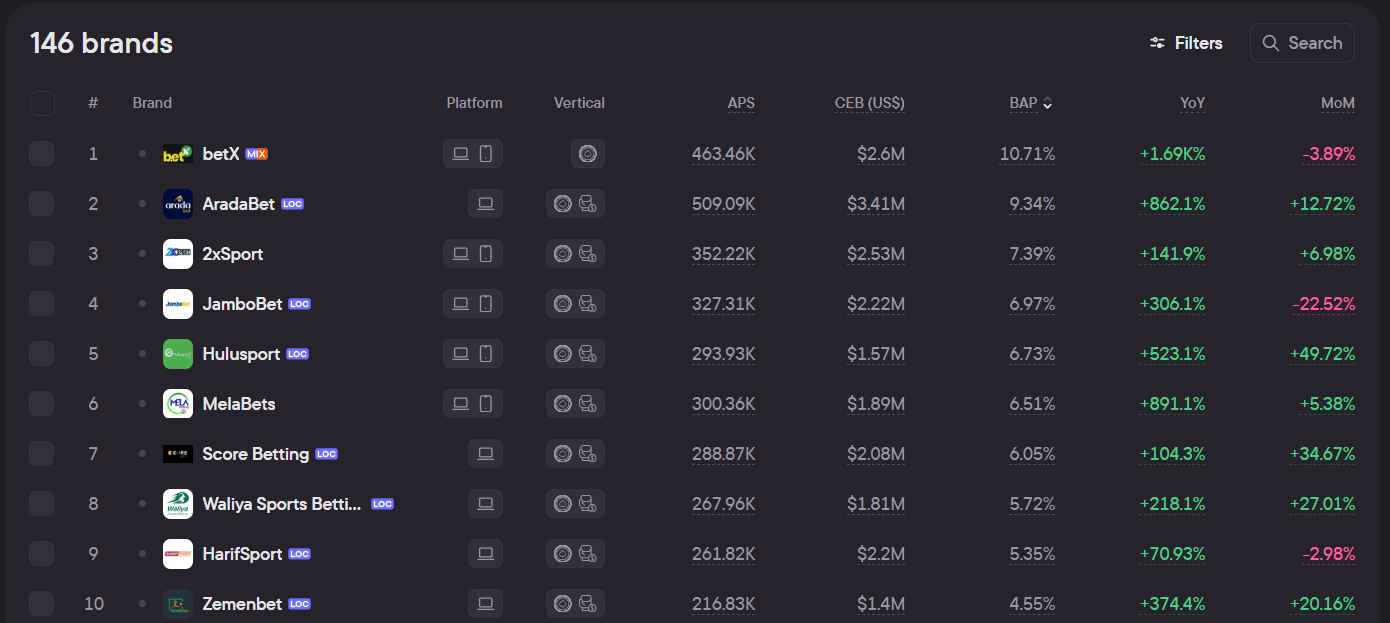Click the APS column header
Screen dimensions: 1390x623
click(741, 103)
